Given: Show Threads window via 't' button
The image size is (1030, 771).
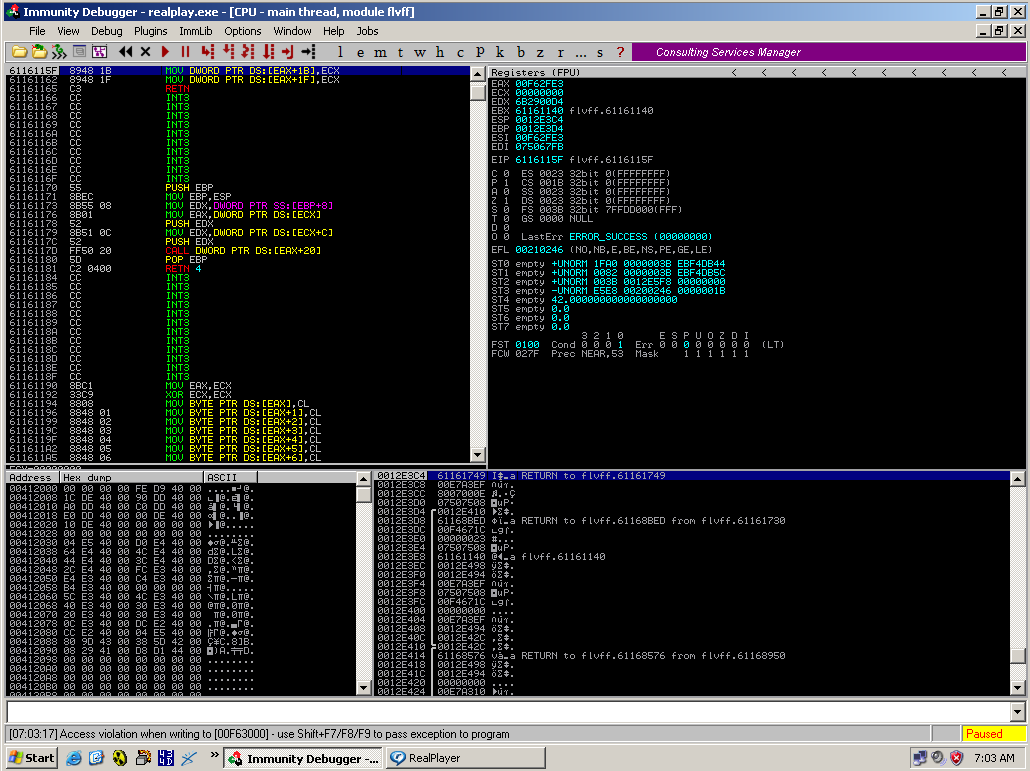Looking at the screenshot, I should click(x=400, y=52).
